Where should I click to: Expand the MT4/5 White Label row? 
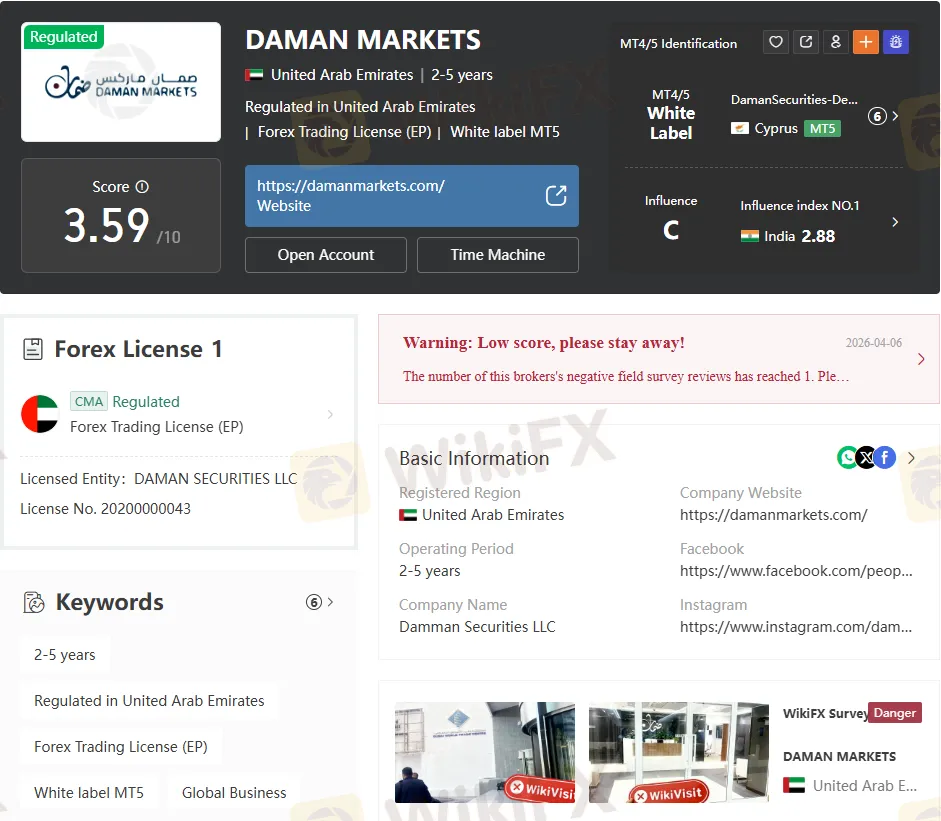tap(894, 116)
